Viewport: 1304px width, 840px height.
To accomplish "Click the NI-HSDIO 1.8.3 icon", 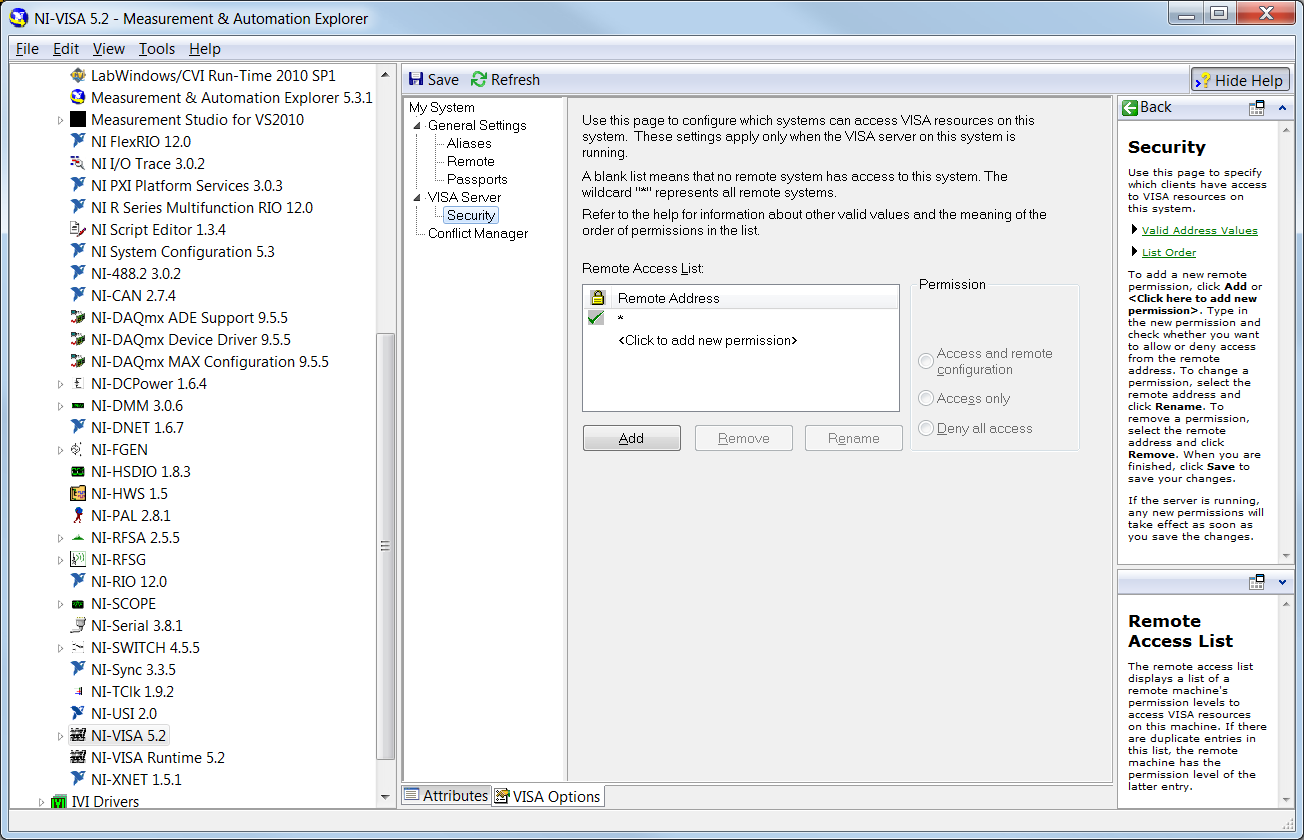I will coord(78,471).
